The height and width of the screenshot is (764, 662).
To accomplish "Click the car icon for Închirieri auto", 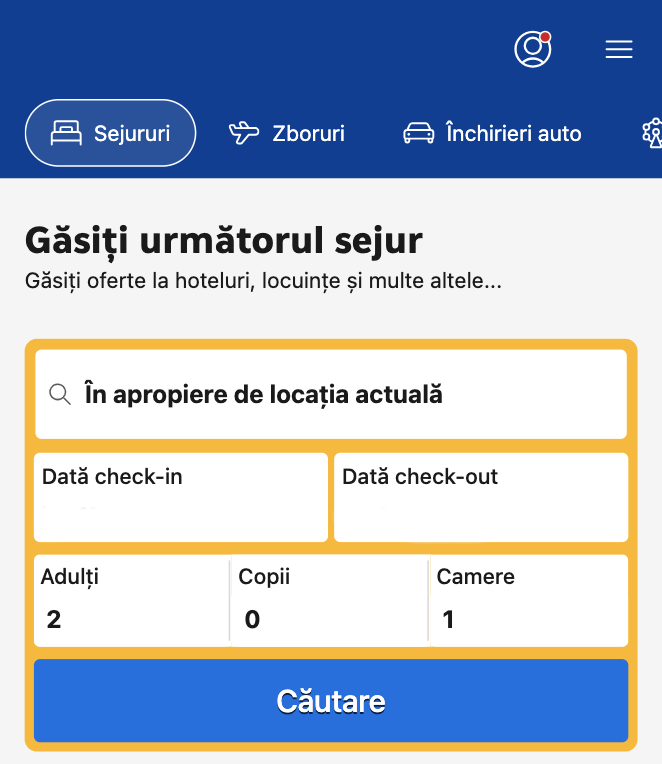I will coord(418,133).
